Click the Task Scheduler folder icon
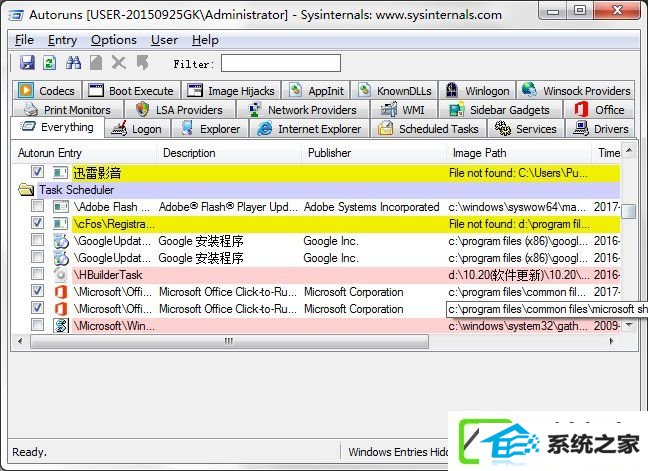Viewport: 648px width, 471px height. tap(26, 190)
